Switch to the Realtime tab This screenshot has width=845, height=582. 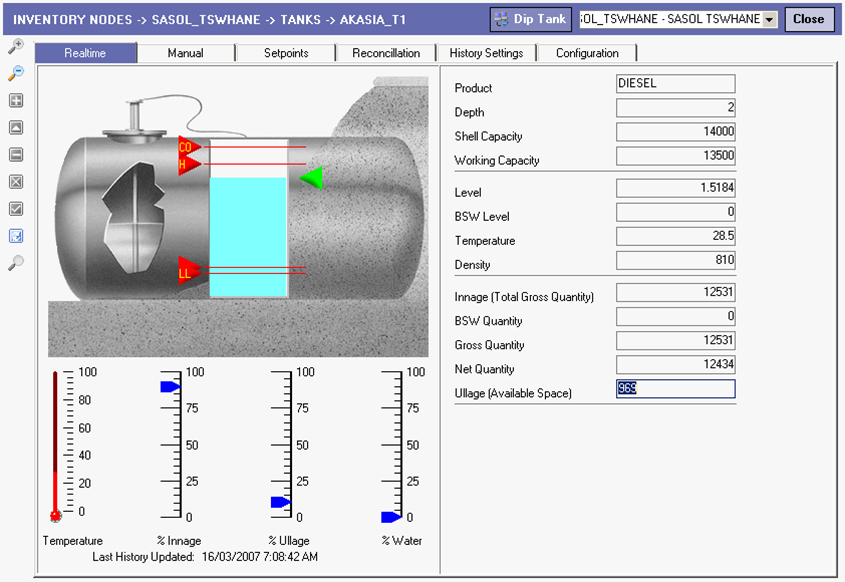[x=85, y=53]
